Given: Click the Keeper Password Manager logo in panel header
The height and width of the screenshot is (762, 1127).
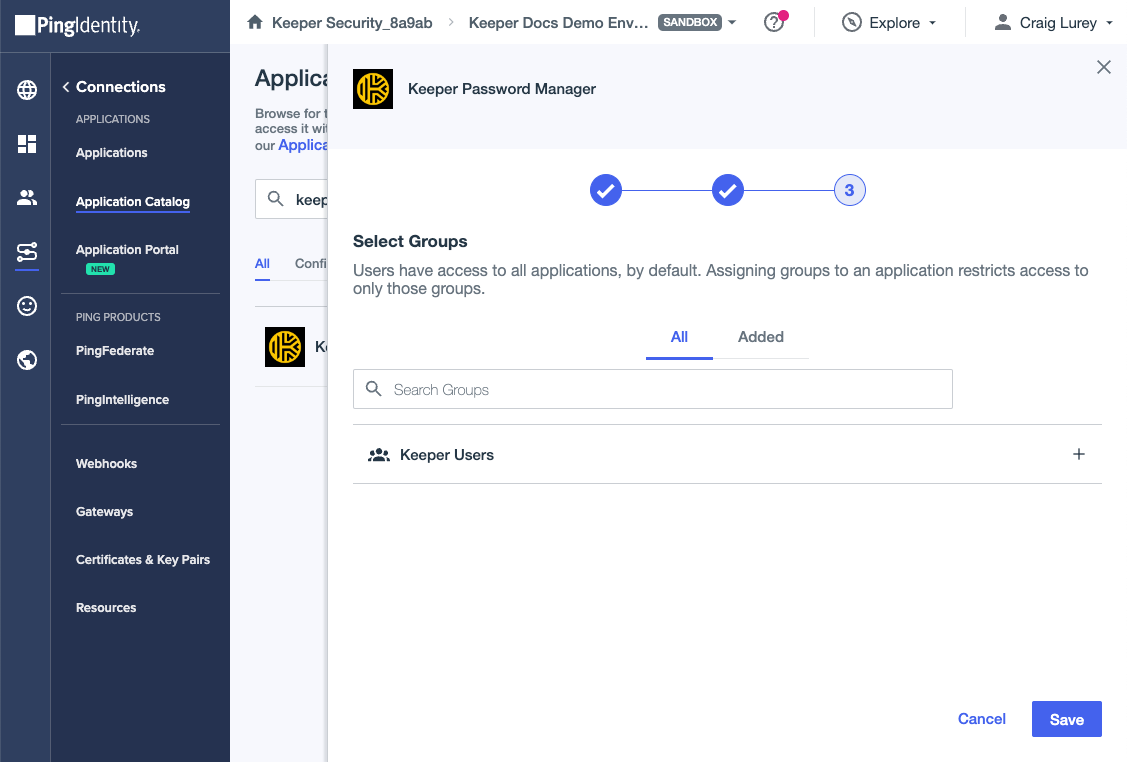Looking at the screenshot, I should [x=373, y=89].
